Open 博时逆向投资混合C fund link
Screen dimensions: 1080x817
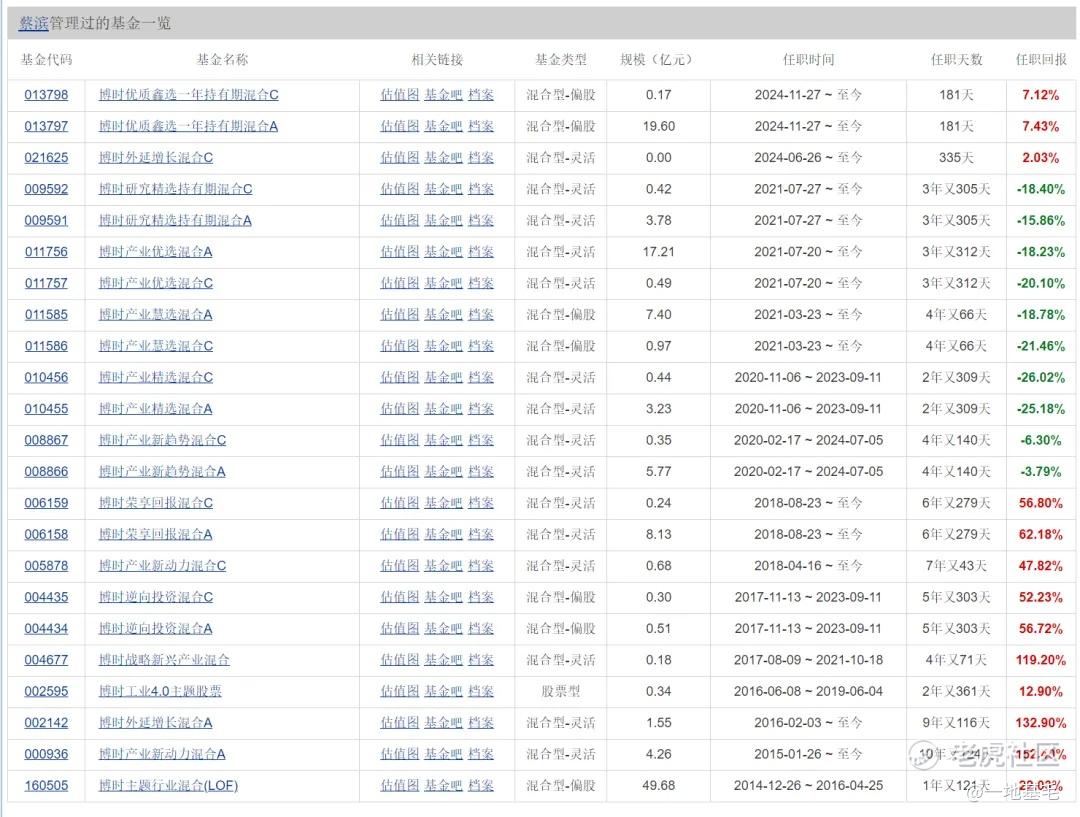pos(156,597)
